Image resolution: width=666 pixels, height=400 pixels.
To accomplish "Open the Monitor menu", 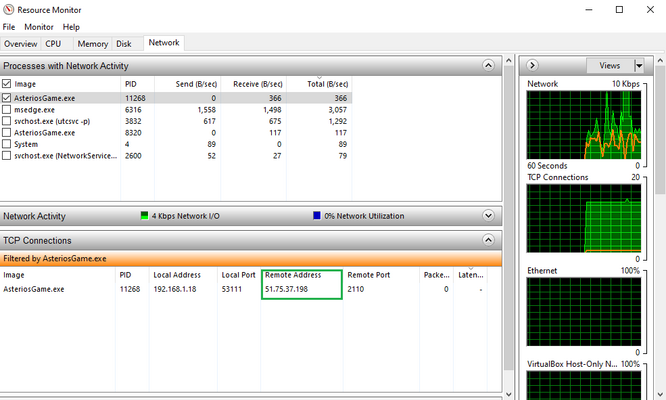I will 39,27.
